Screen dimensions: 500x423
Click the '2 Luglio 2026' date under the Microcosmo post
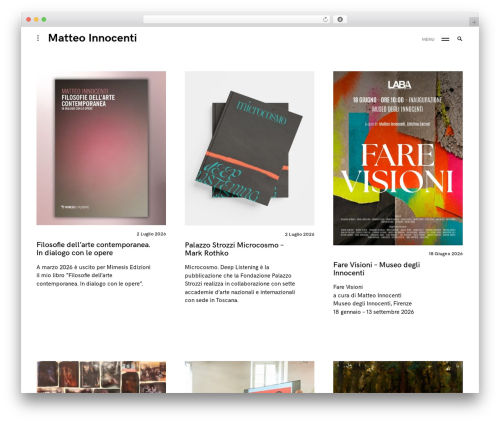299,234
